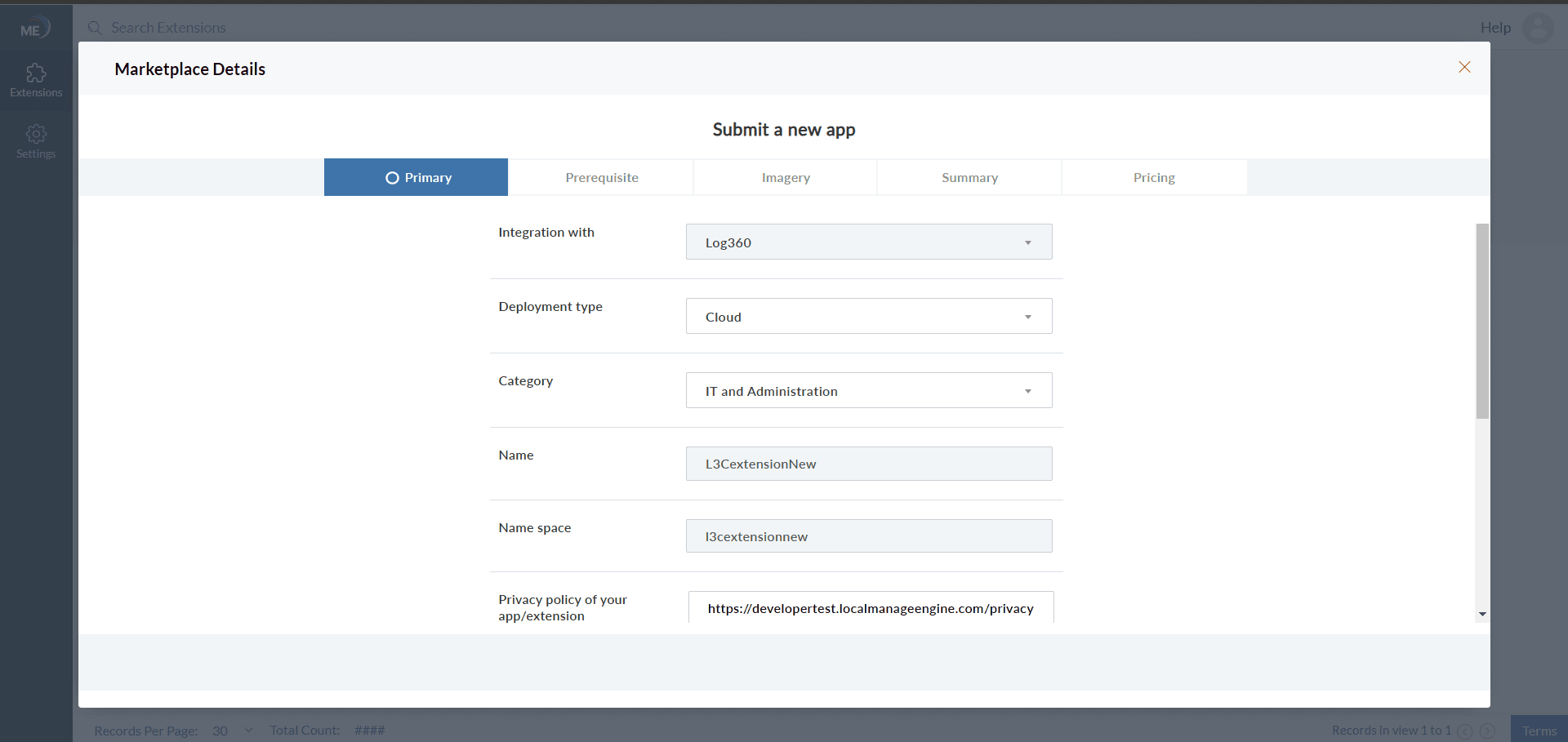Open the Settings section in sidebar
The width and height of the screenshot is (1568, 742).
tap(36, 140)
